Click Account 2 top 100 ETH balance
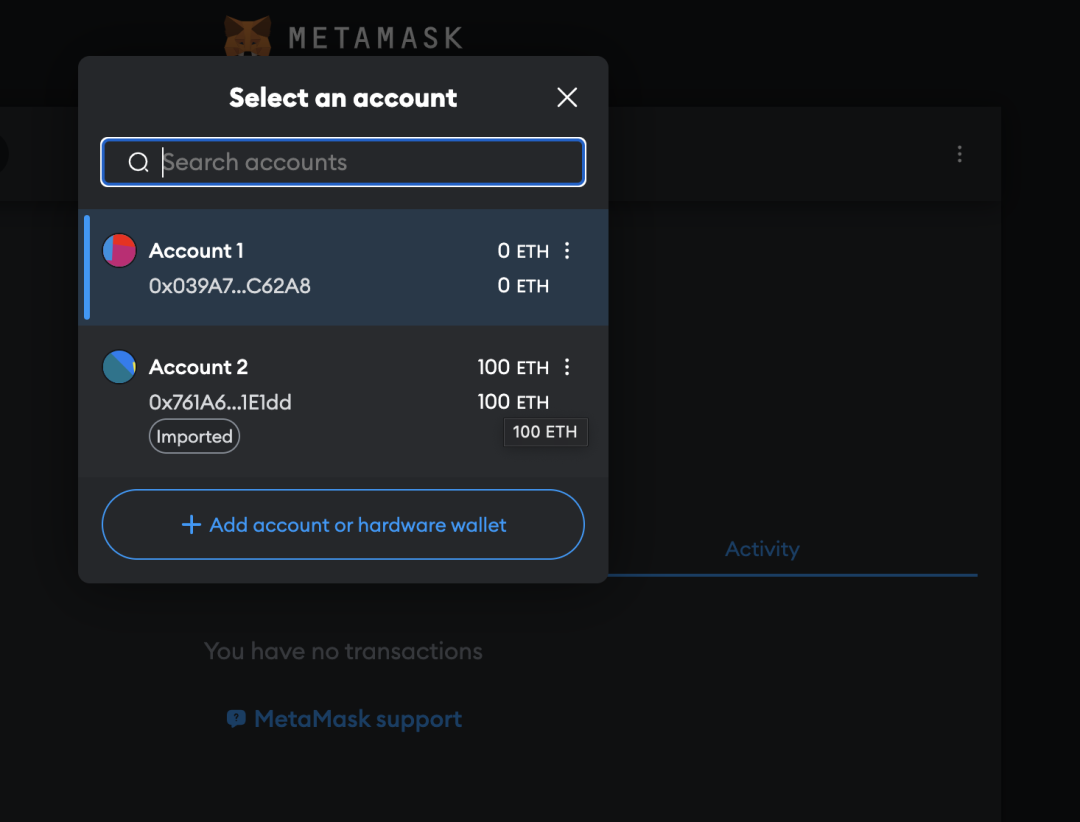 (x=513, y=367)
